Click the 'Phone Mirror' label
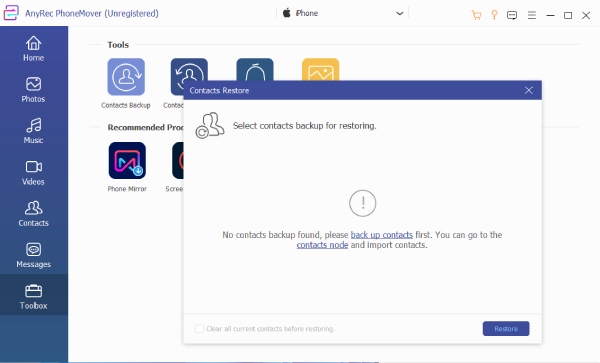This screenshot has height=363, width=600. pyautogui.click(x=127, y=189)
